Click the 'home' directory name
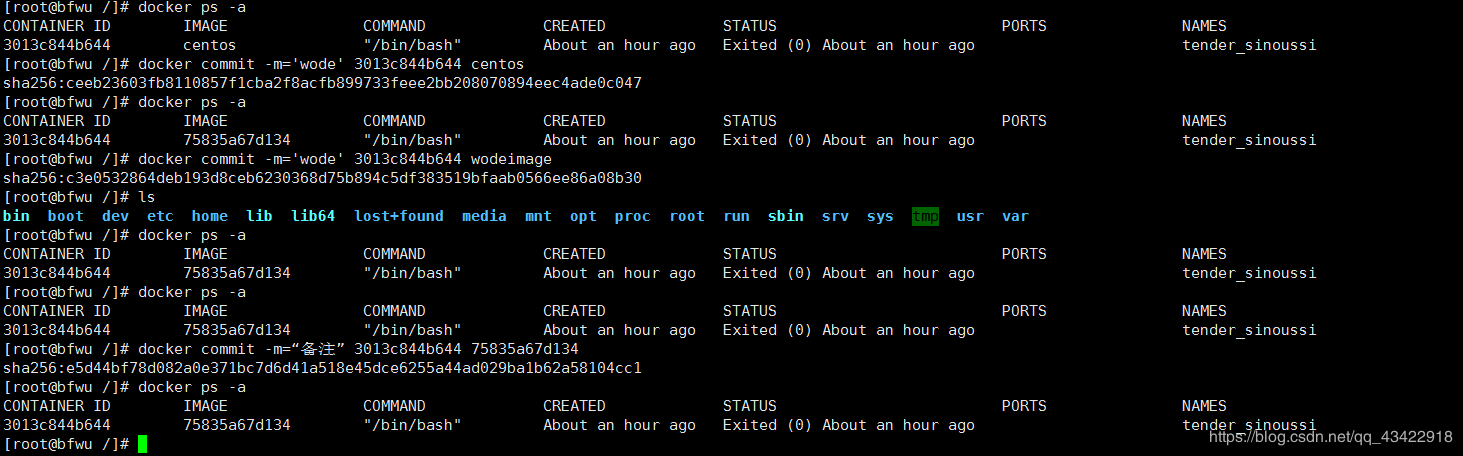Viewport: 1463px width, 456px height. pos(210,216)
